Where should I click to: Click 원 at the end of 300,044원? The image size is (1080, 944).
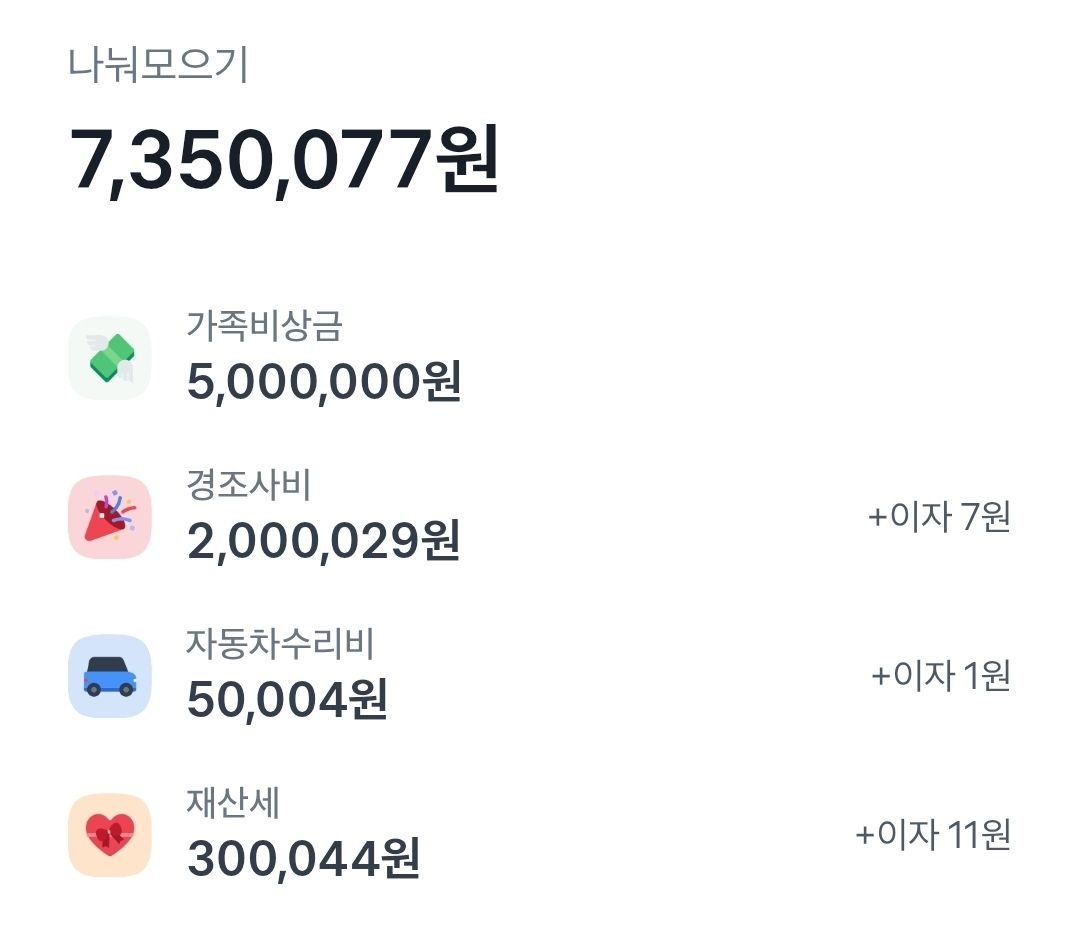tap(401, 858)
